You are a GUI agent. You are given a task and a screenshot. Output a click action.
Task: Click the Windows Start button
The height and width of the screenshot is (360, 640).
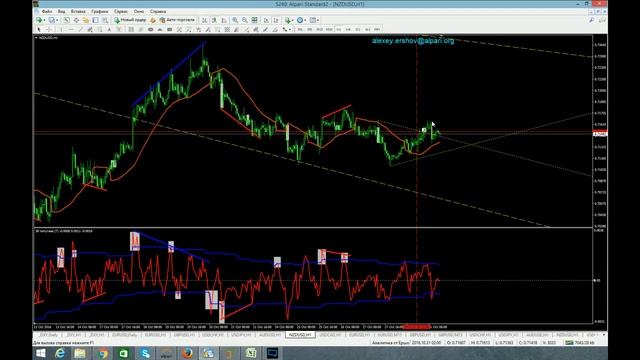(40, 353)
